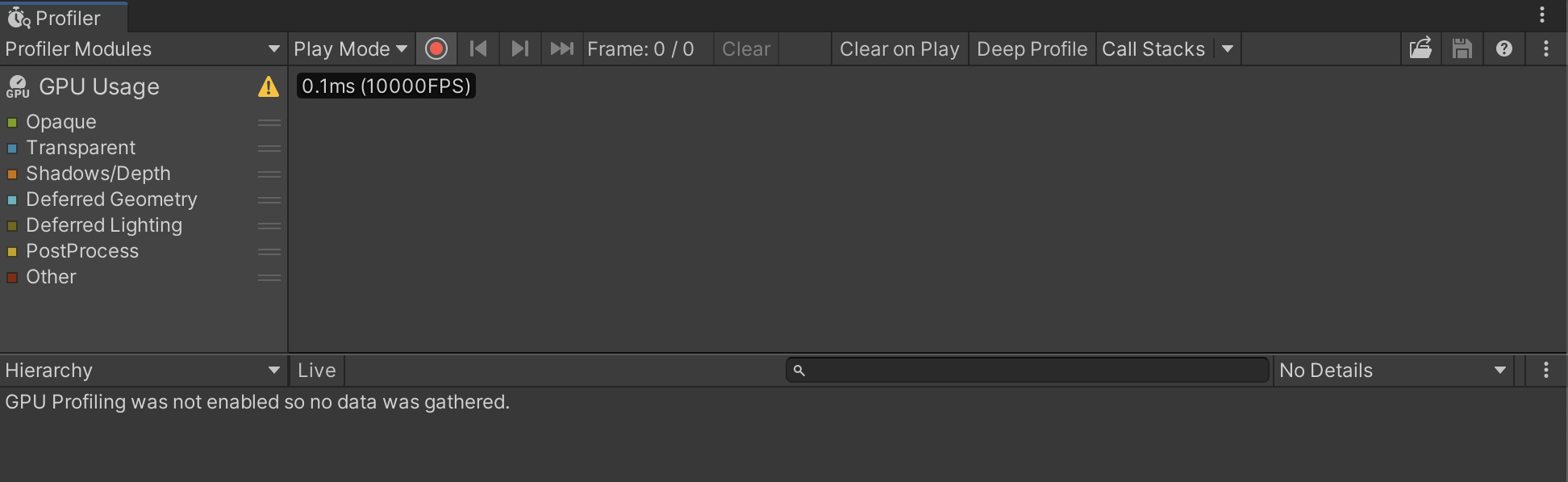Click the GPU Usage warning icon
Image resolution: width=1568 pixels, height=482 pixels.
(269, 87)
